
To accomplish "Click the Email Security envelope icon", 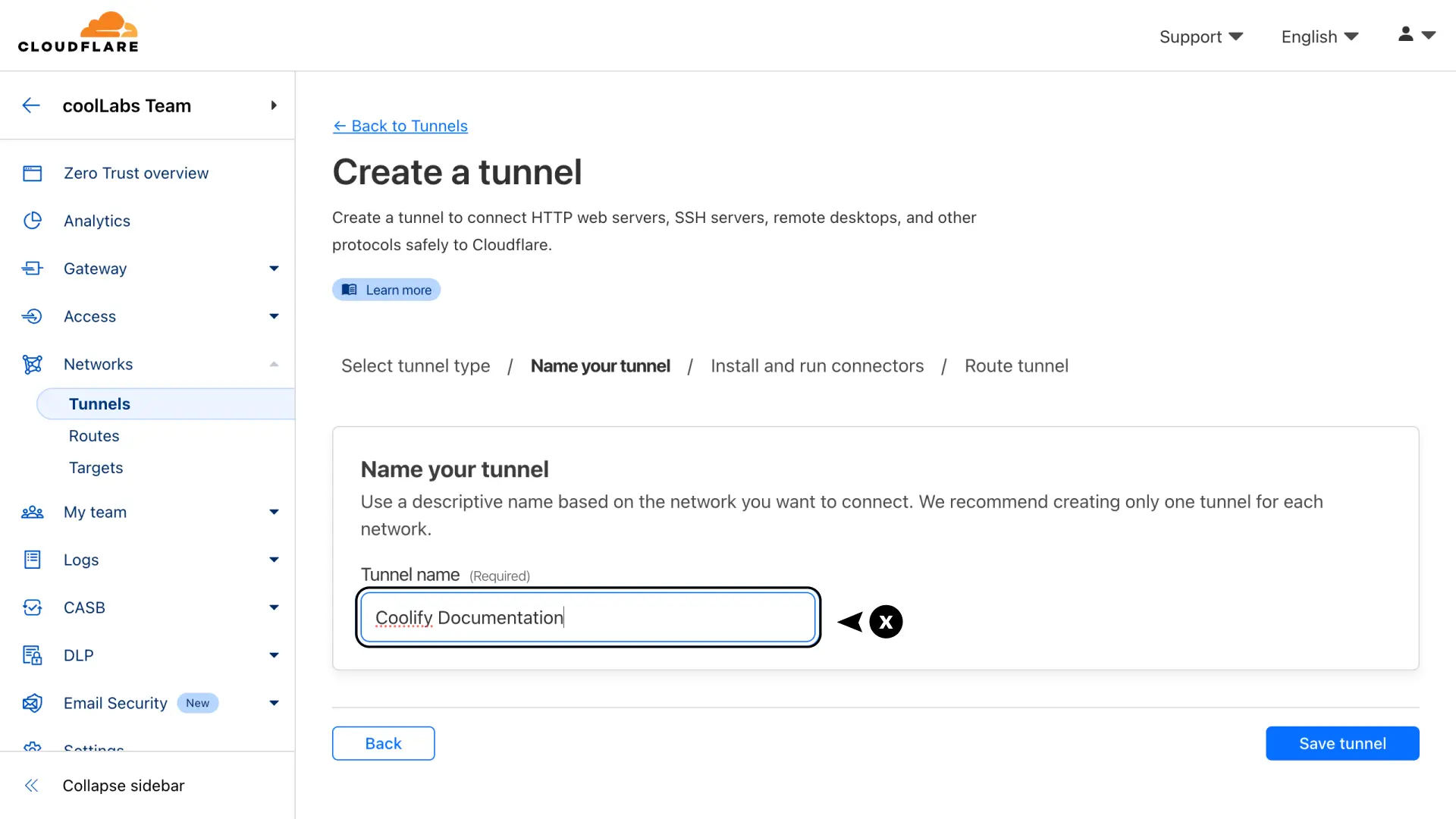I will (32, 703).
